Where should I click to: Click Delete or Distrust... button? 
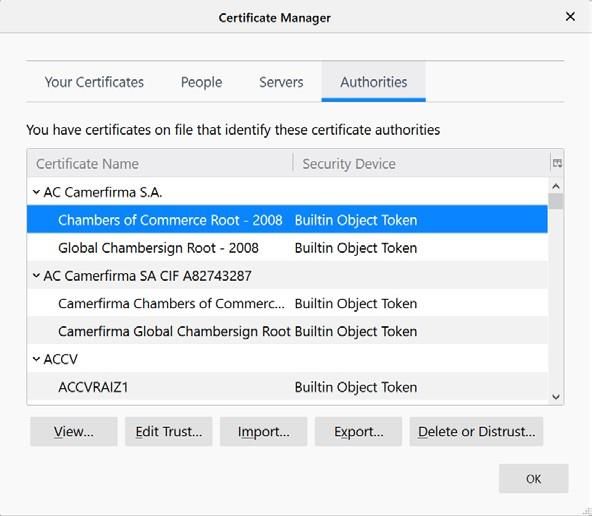point(476,431)
